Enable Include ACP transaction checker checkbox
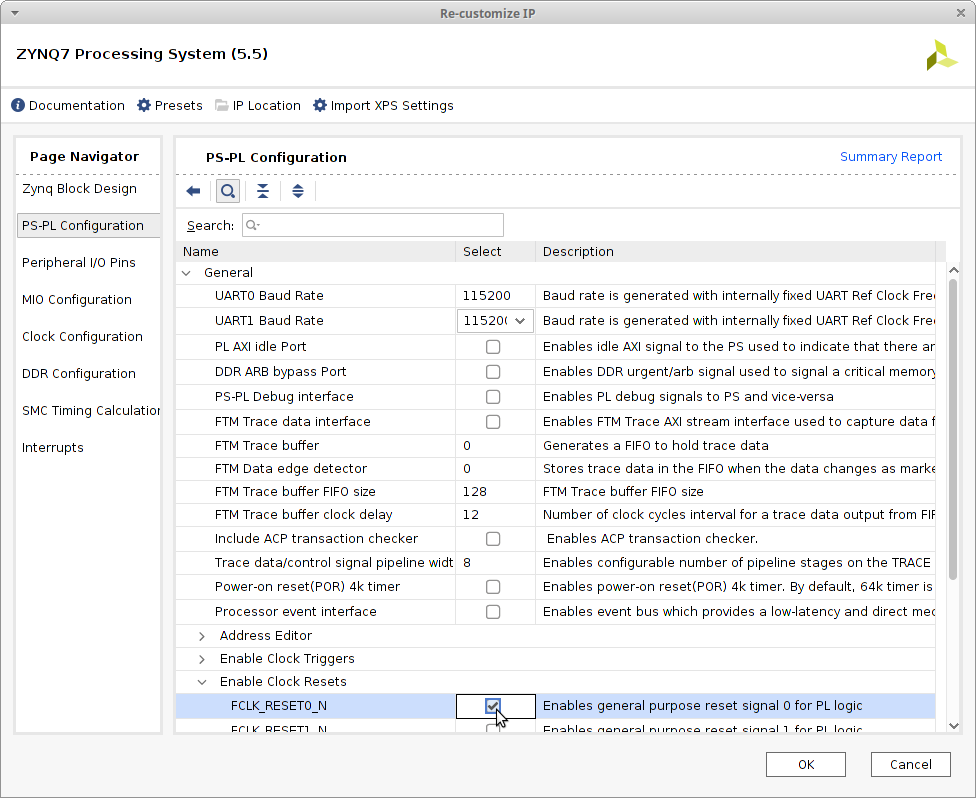Image resolution: width=976 pixels, height=798 pixels. click(x=493, y=539)
